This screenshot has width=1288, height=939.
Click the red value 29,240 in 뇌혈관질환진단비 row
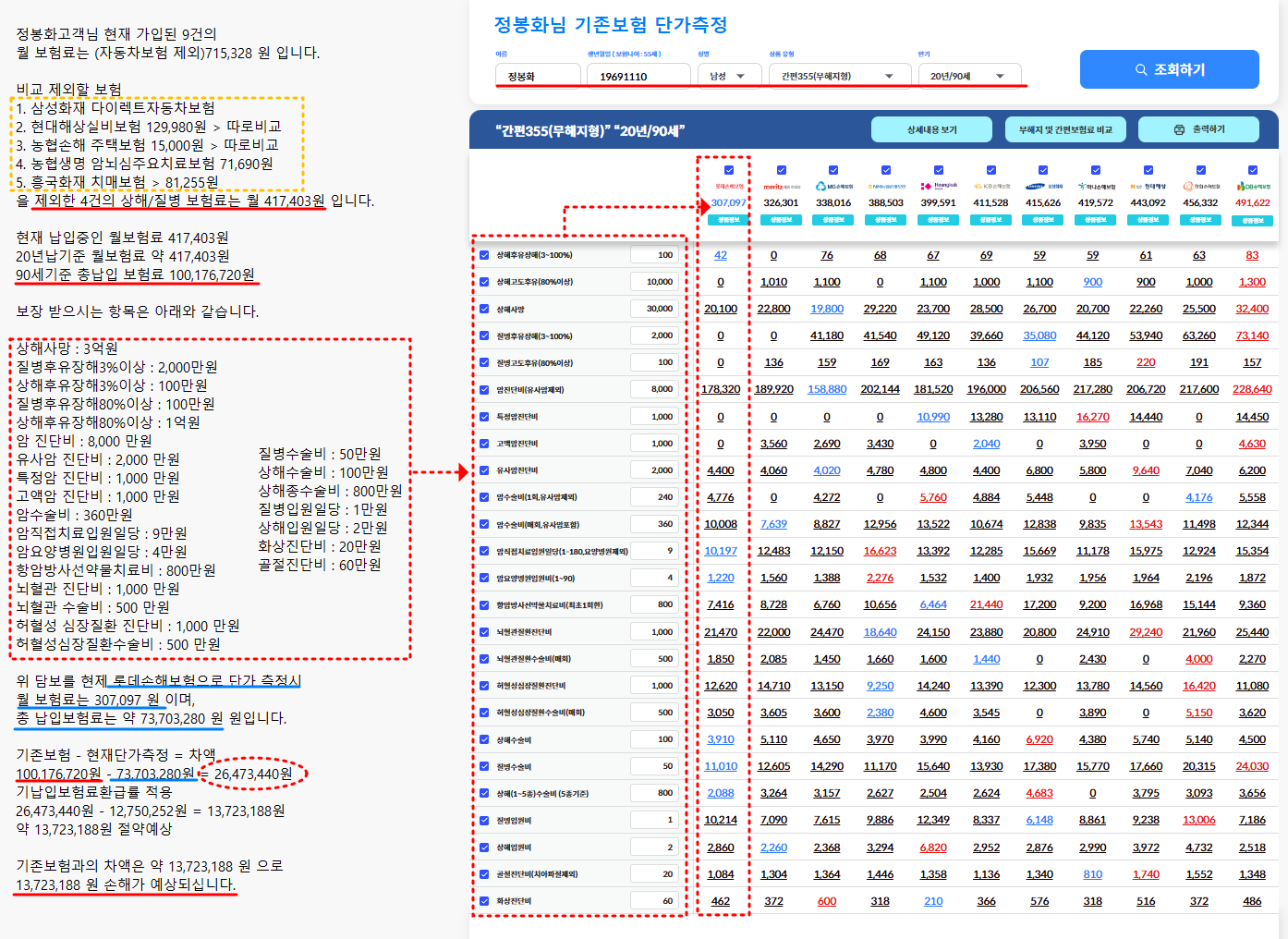click(1146, 632)
